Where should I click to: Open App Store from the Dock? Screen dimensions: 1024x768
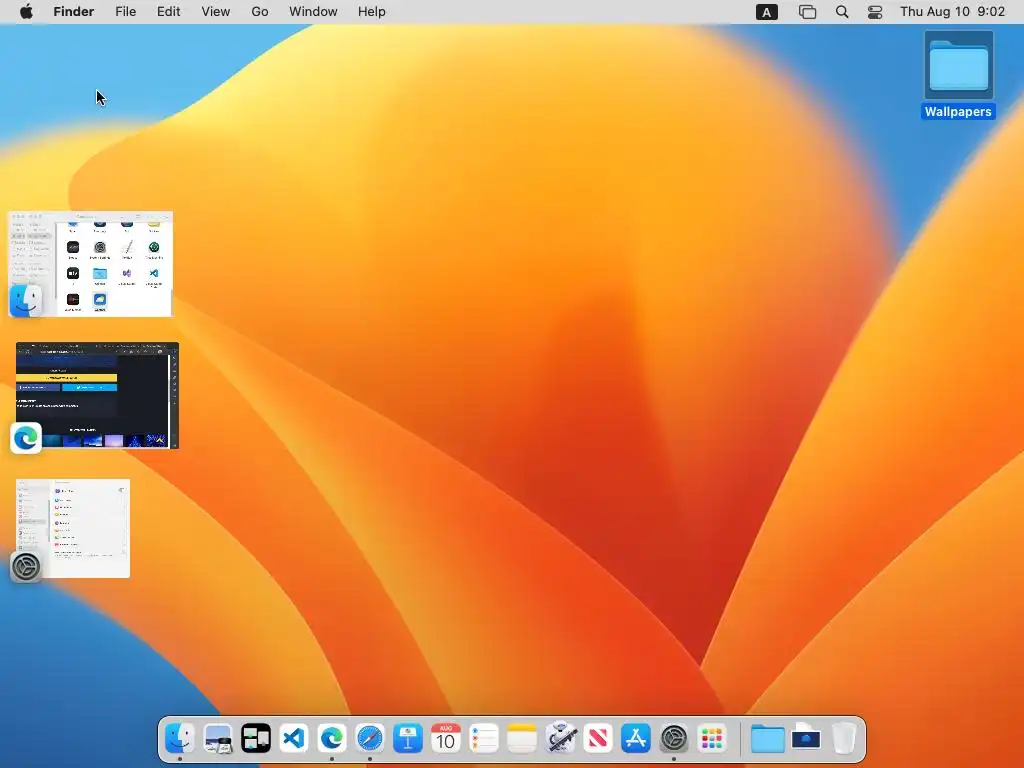tap(636, 739)
